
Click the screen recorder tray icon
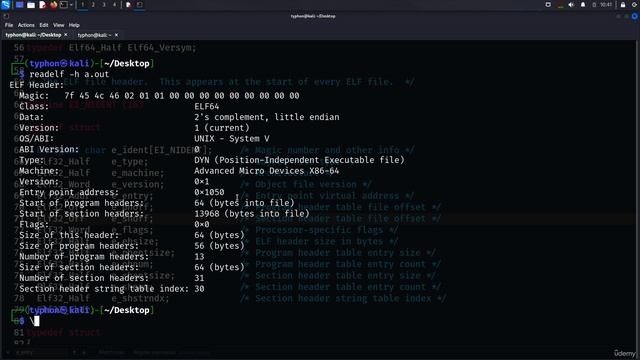[548, 5]
